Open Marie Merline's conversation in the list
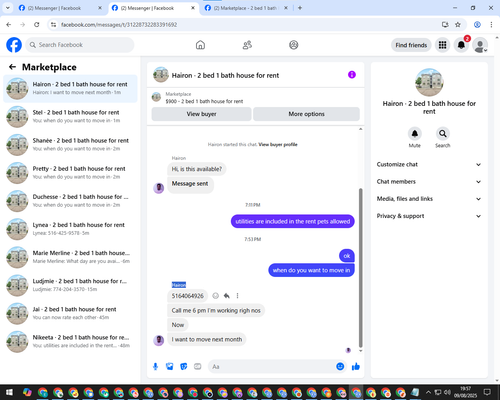The height and width of the screenshot is (400, 500). point(70,257)
